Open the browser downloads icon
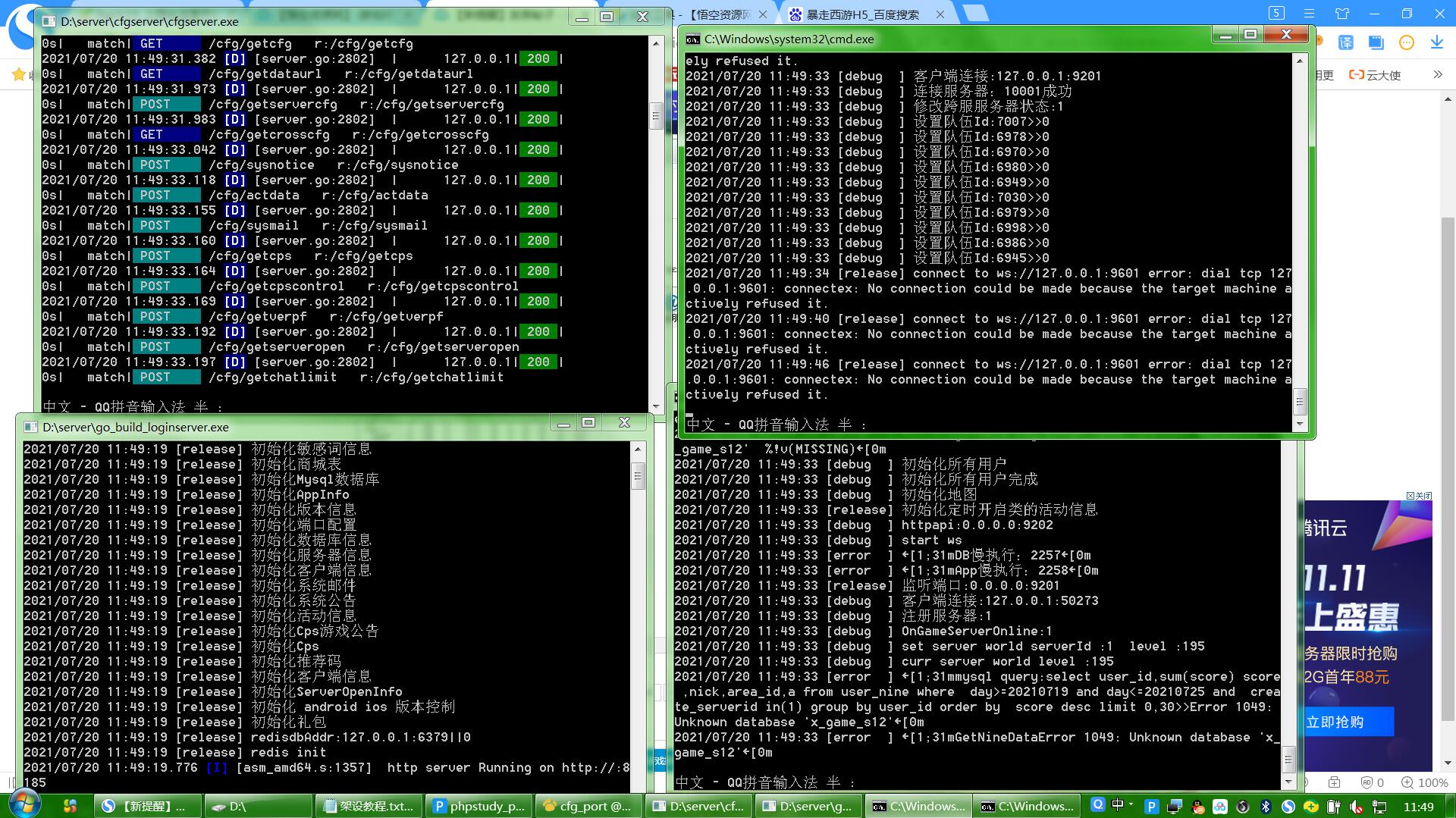Viewport: 1456px width, 818px height. [1436, 42]
